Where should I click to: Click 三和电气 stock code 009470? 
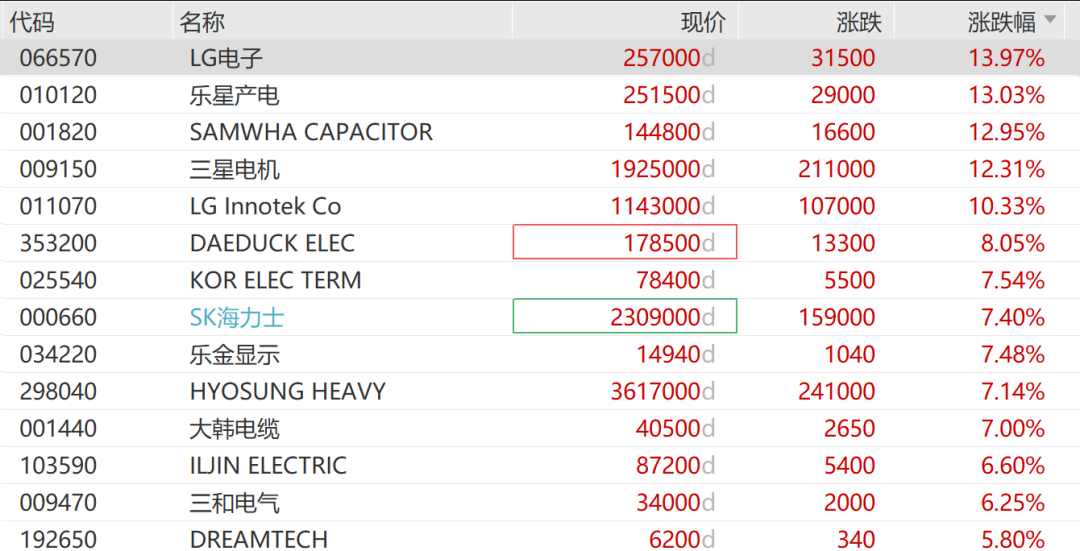coord(58,503)
